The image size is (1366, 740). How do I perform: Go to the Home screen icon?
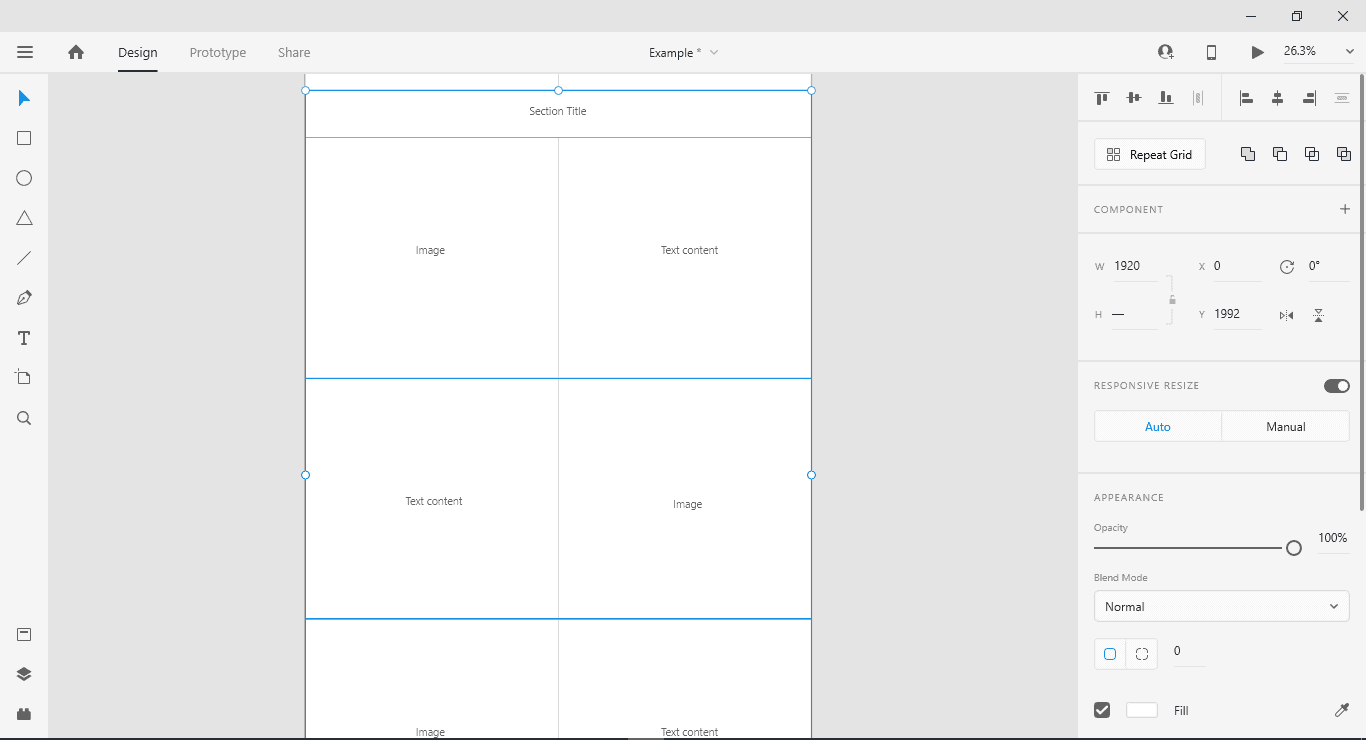[x=76, y=52]
